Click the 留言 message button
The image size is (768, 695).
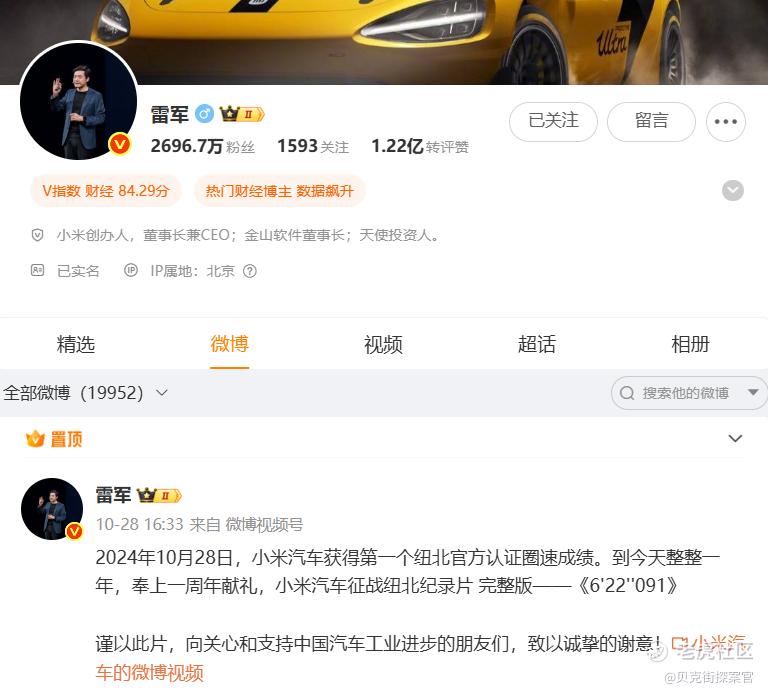651,121
